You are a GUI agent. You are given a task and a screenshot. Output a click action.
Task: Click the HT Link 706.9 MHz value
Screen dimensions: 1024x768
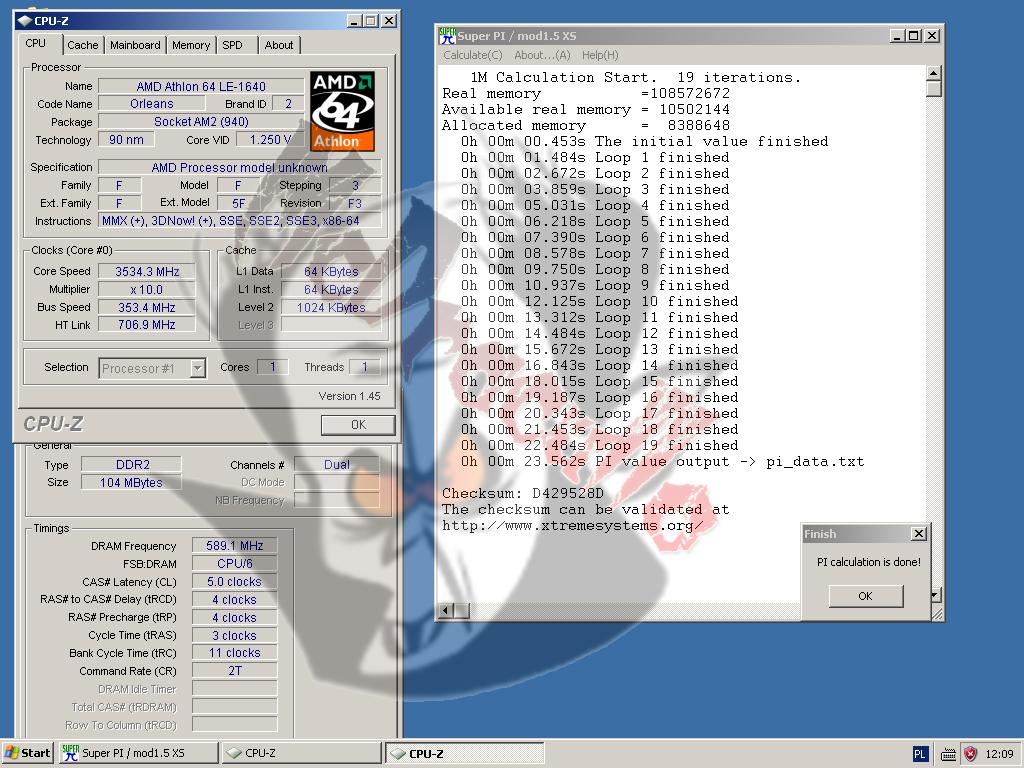pyautogui.click(x=147, y=325)
